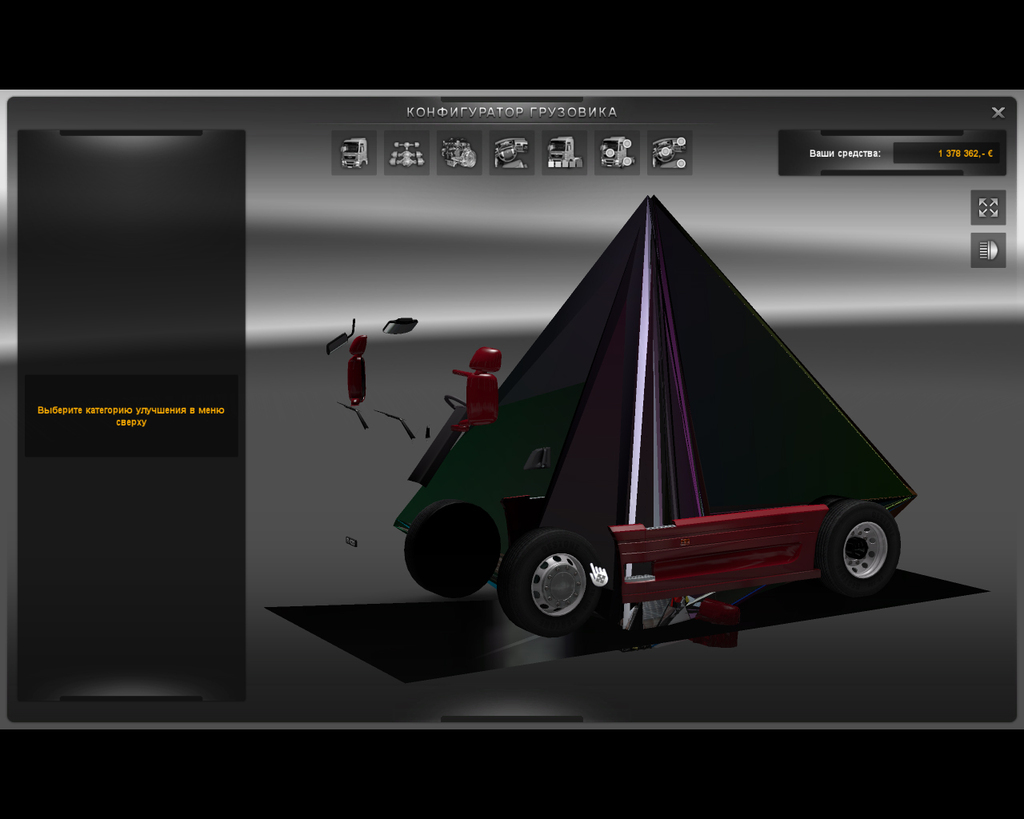The width and height of the screenshot is (1024, 819).
Task: Open the engine selection category
Action: click(x=459, y=151)
